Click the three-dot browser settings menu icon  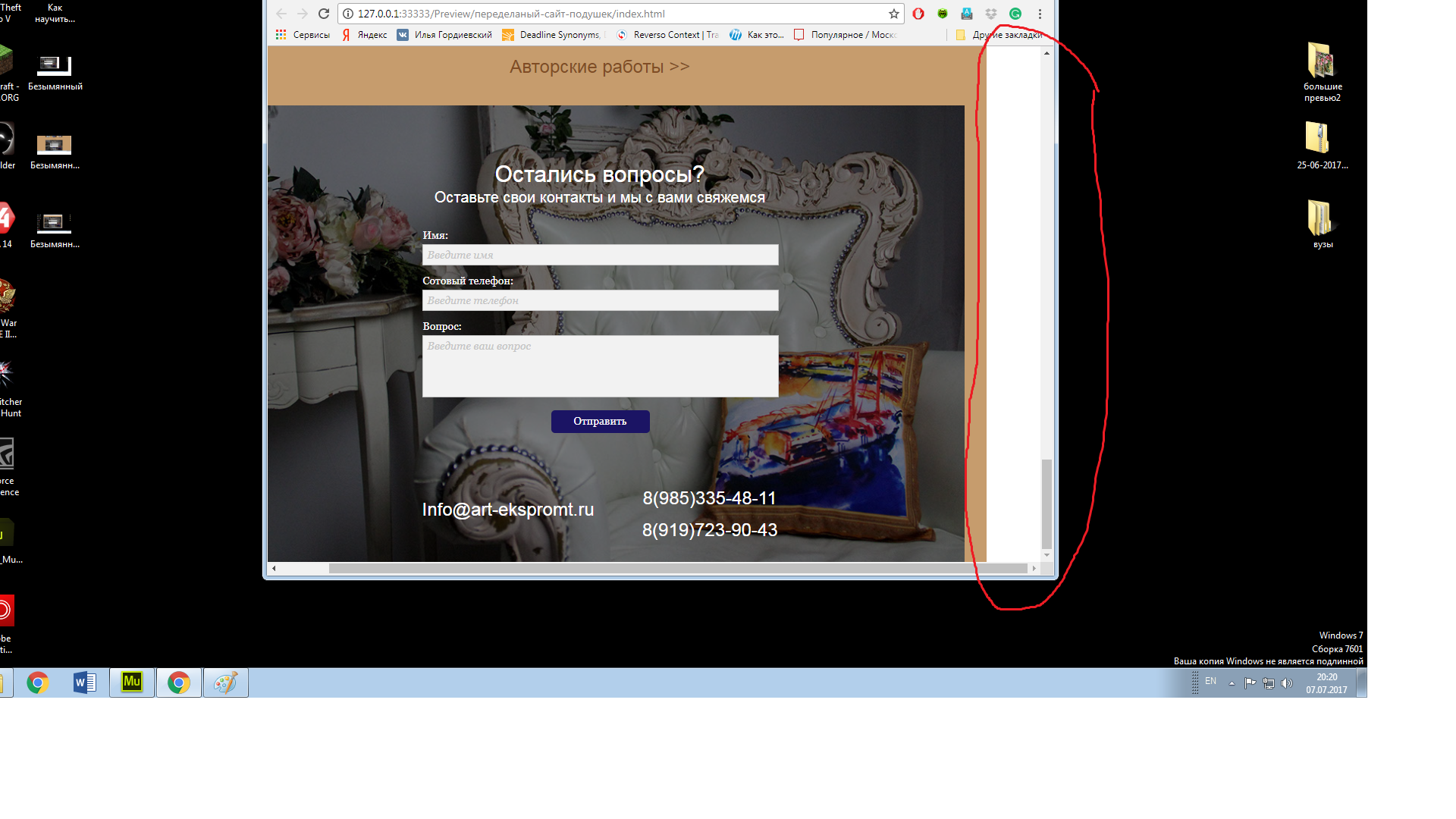point(1041,14)
